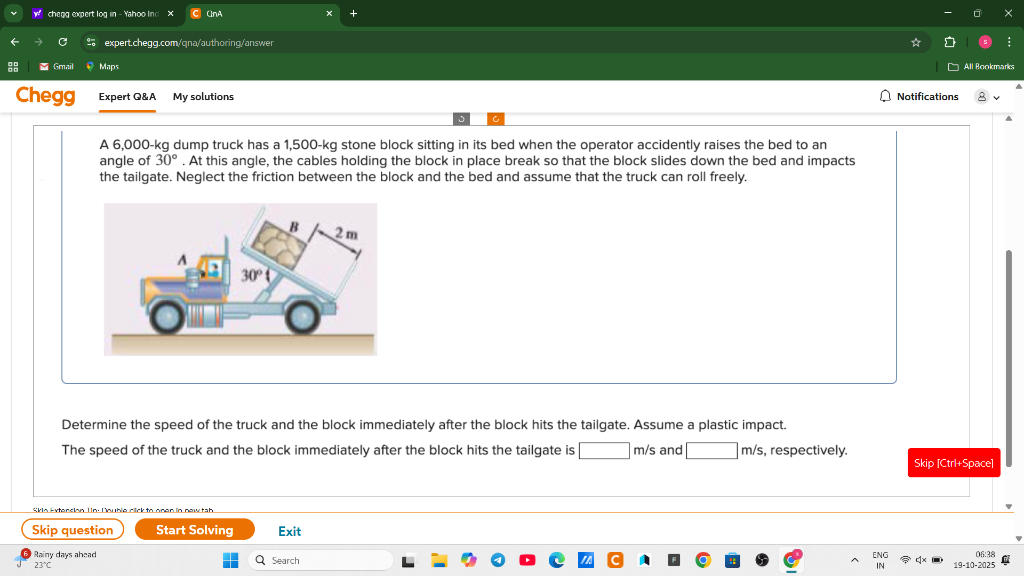Viewport: 1024px width, 576px height.
Task: Open the taskbar clock and date
Action: (974, 560)
